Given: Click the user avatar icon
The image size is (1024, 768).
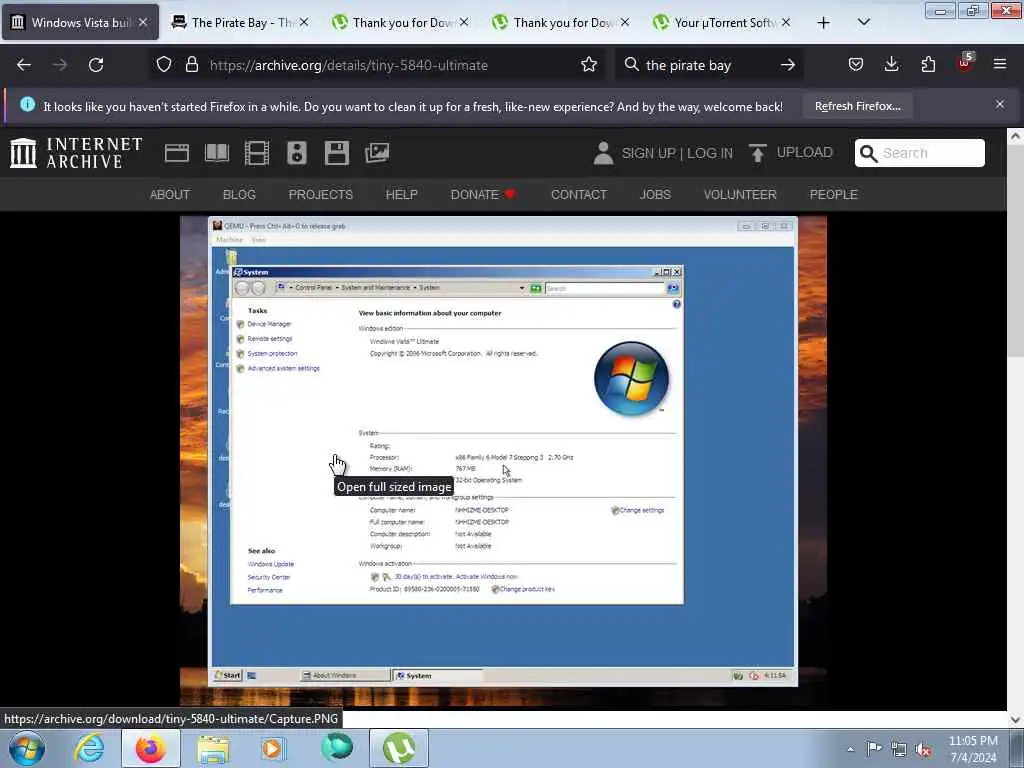Looking at the screenshot, I should pos(603,153).
